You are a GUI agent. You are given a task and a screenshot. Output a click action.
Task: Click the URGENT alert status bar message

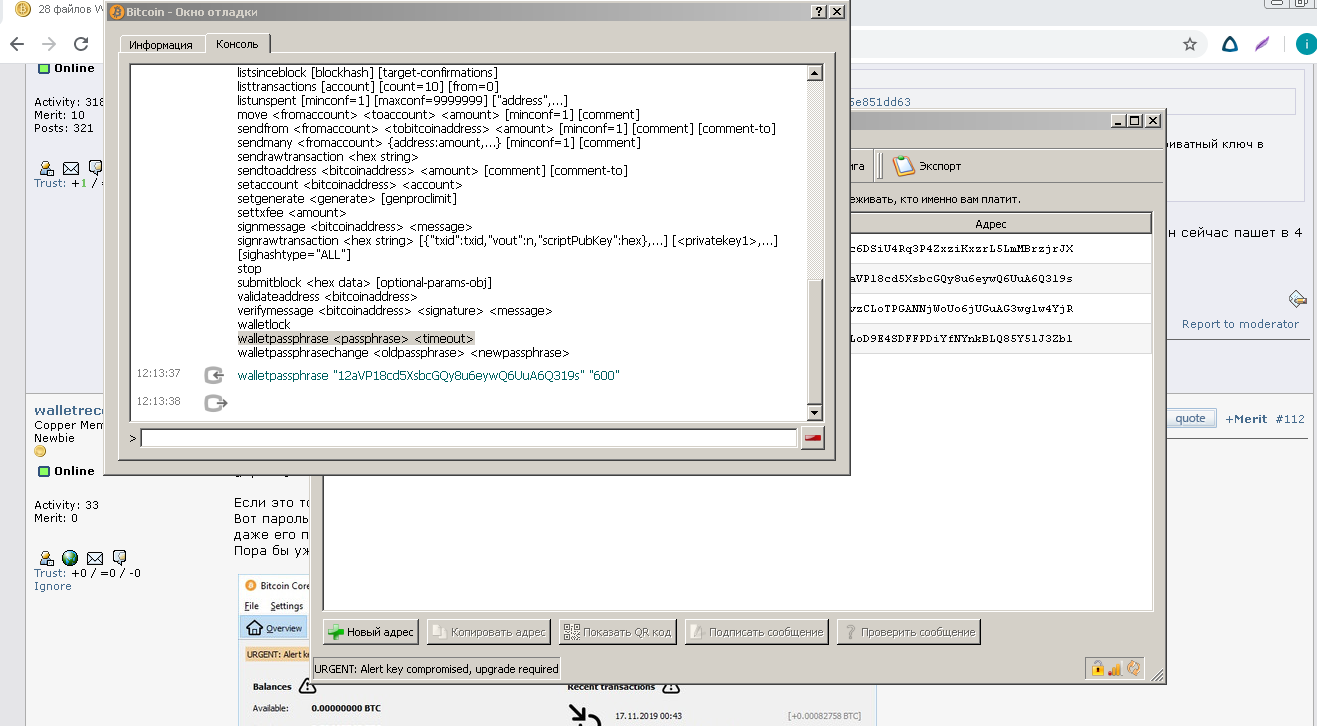[436, 669]
